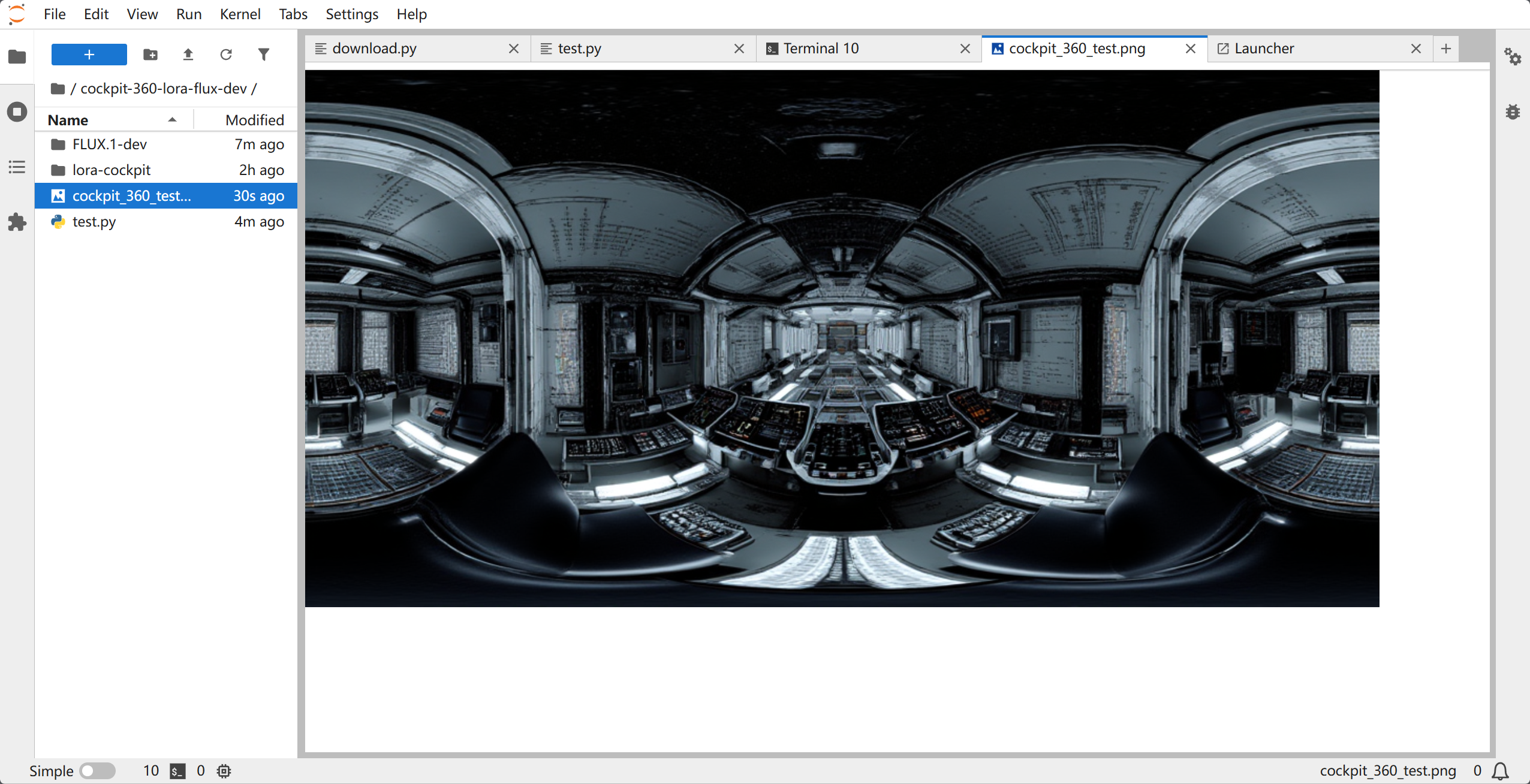Toggle the Simple interface mode switch

point(97,771)
